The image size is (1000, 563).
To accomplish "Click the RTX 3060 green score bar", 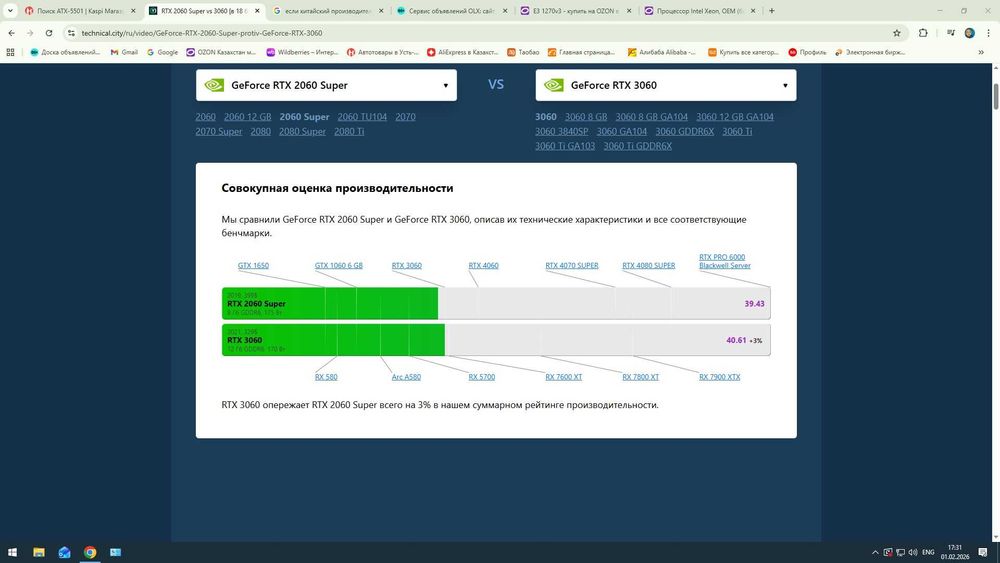I will (x=333, y=340).
